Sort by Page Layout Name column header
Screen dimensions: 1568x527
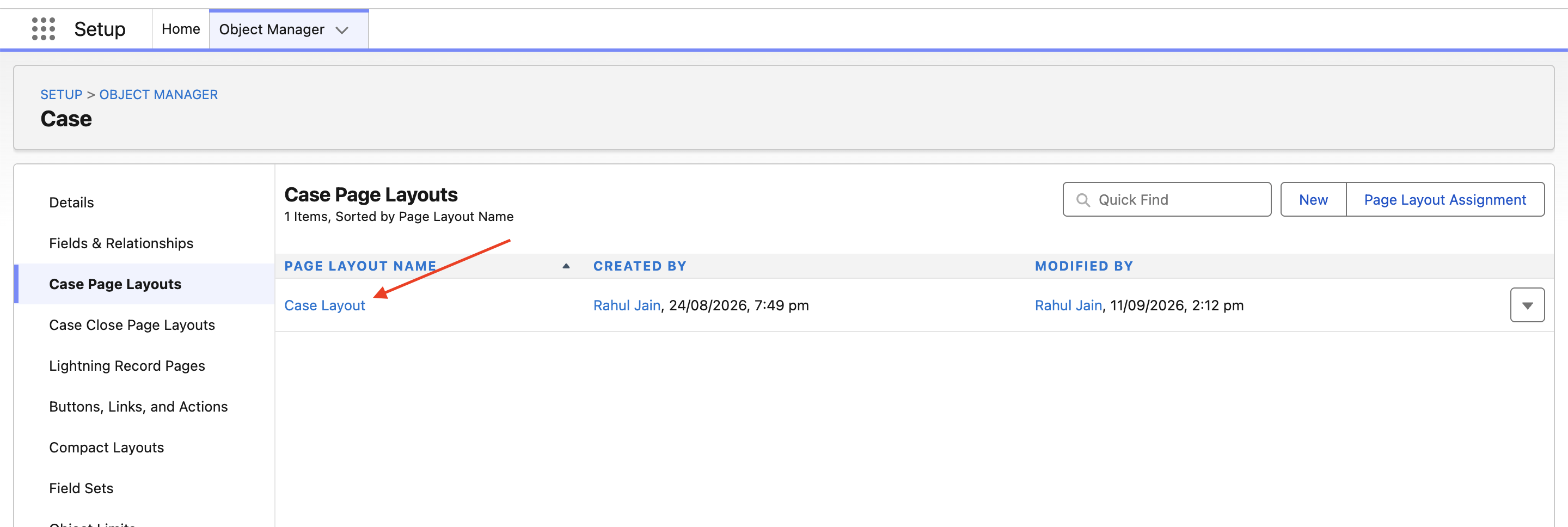[x=360, y=266]
